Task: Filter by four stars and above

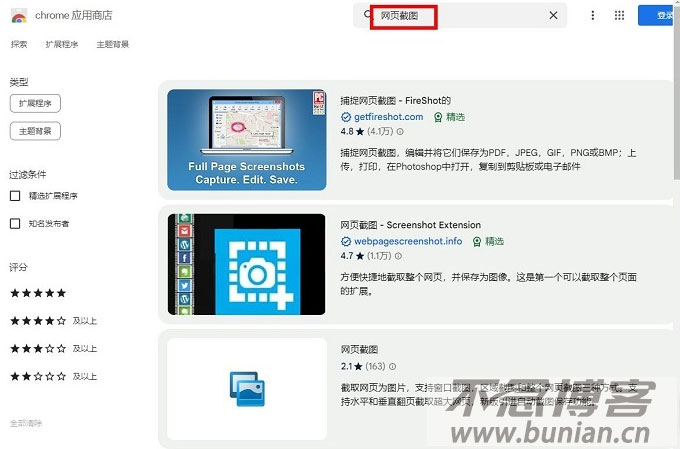Action: 38,321
